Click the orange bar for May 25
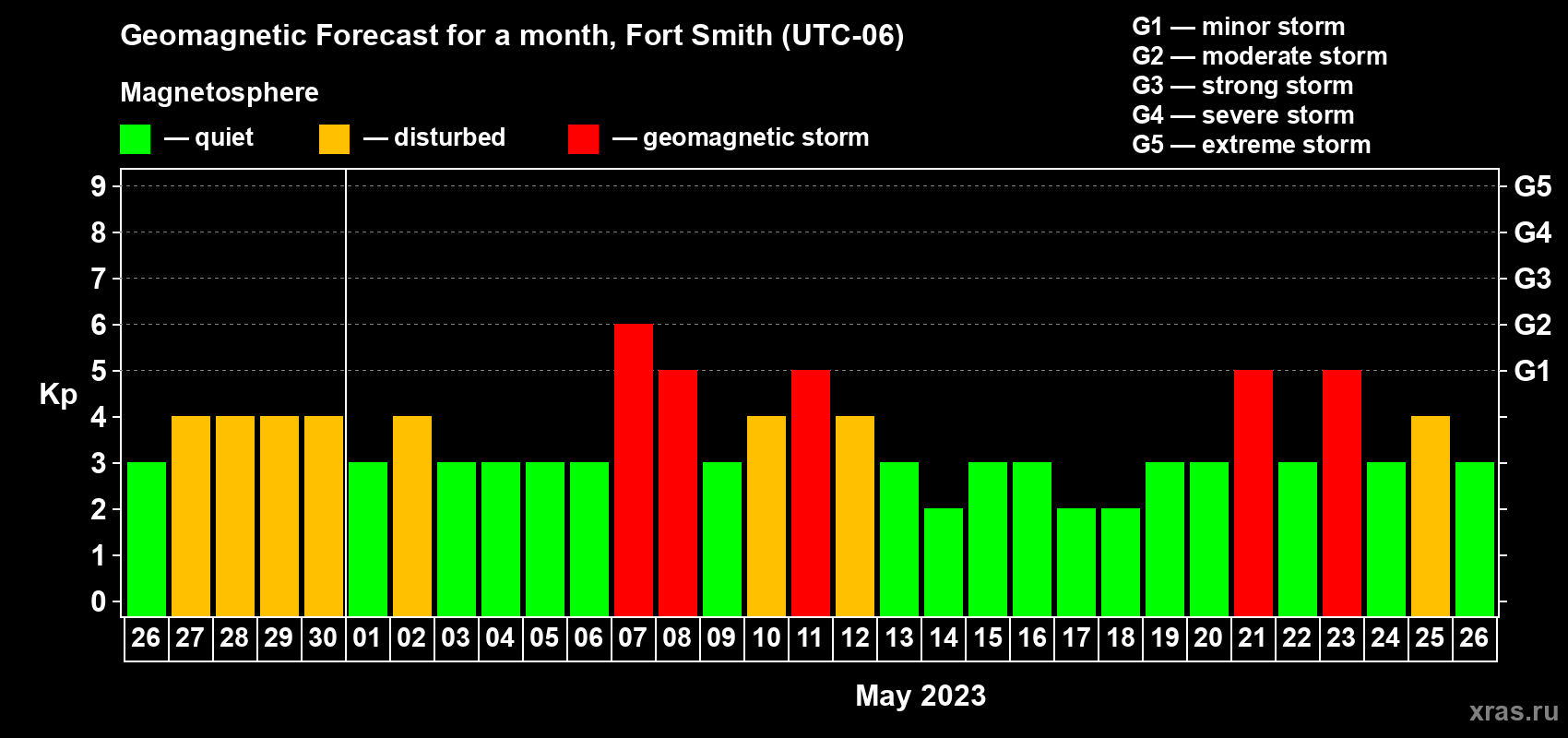Screen dimensions: 1568x738 point(1431,517)
